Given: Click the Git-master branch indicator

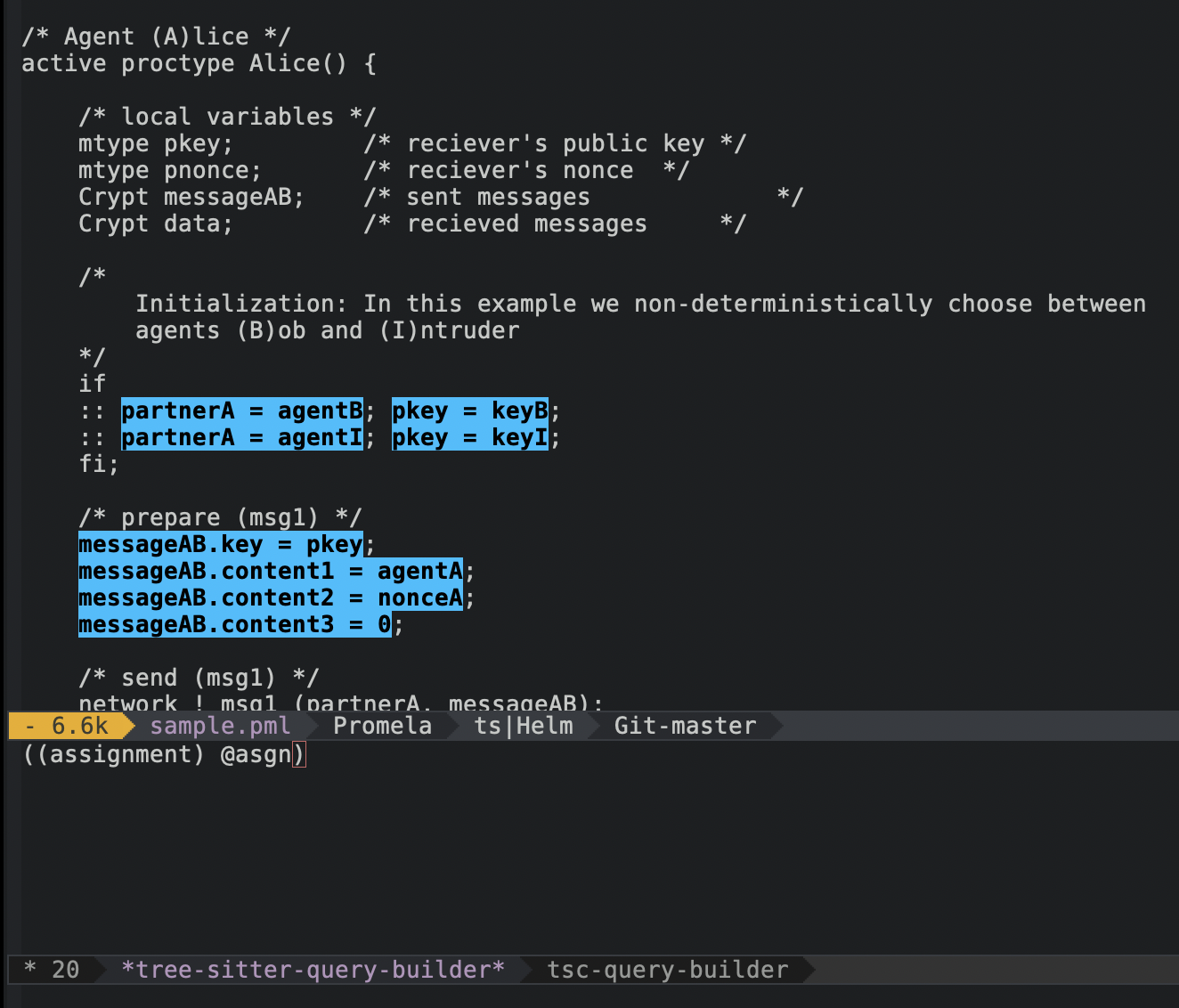Looking at the screenshot, I should pos(685,726).
